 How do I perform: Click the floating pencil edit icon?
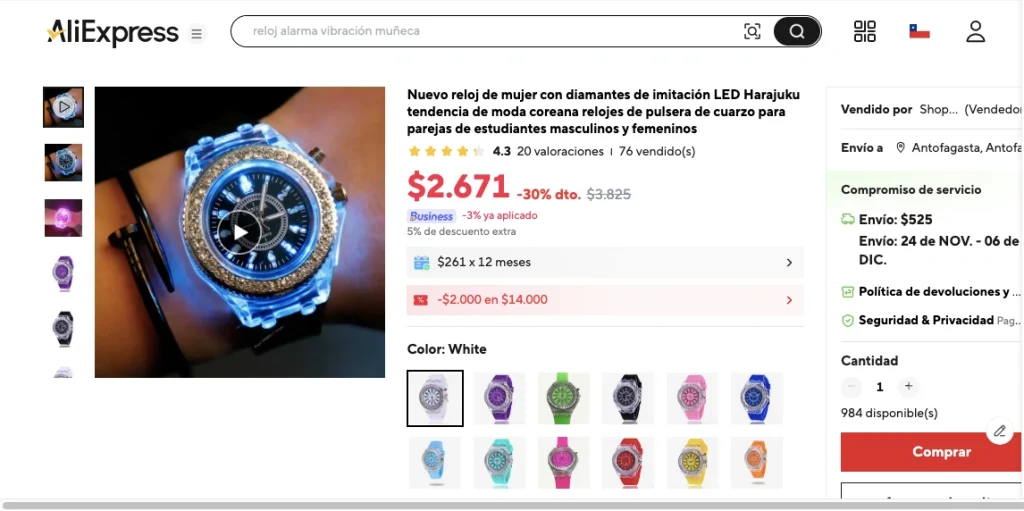click(x=999, y=431)
